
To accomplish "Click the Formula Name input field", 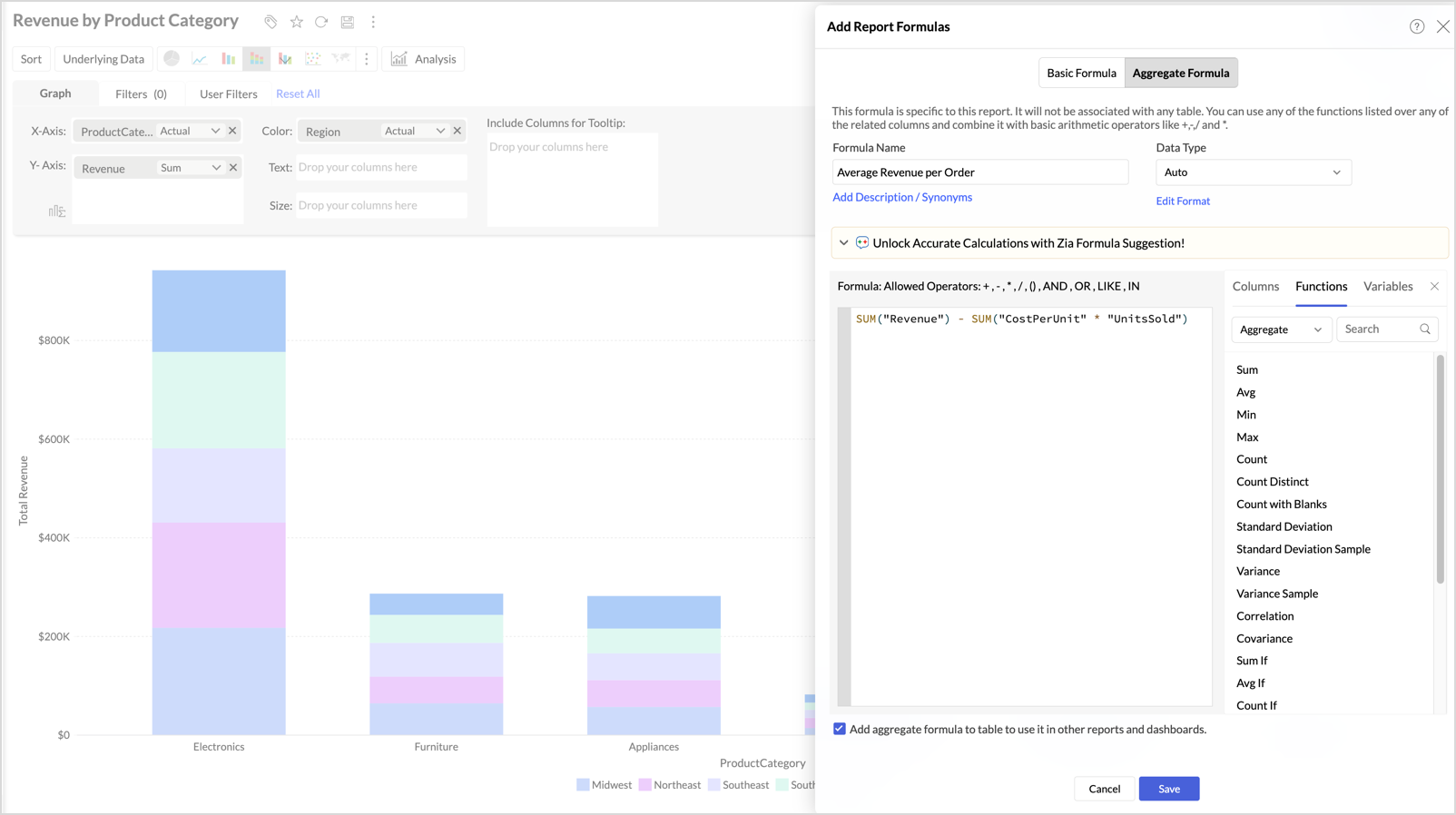I will [x=979, y=172].
